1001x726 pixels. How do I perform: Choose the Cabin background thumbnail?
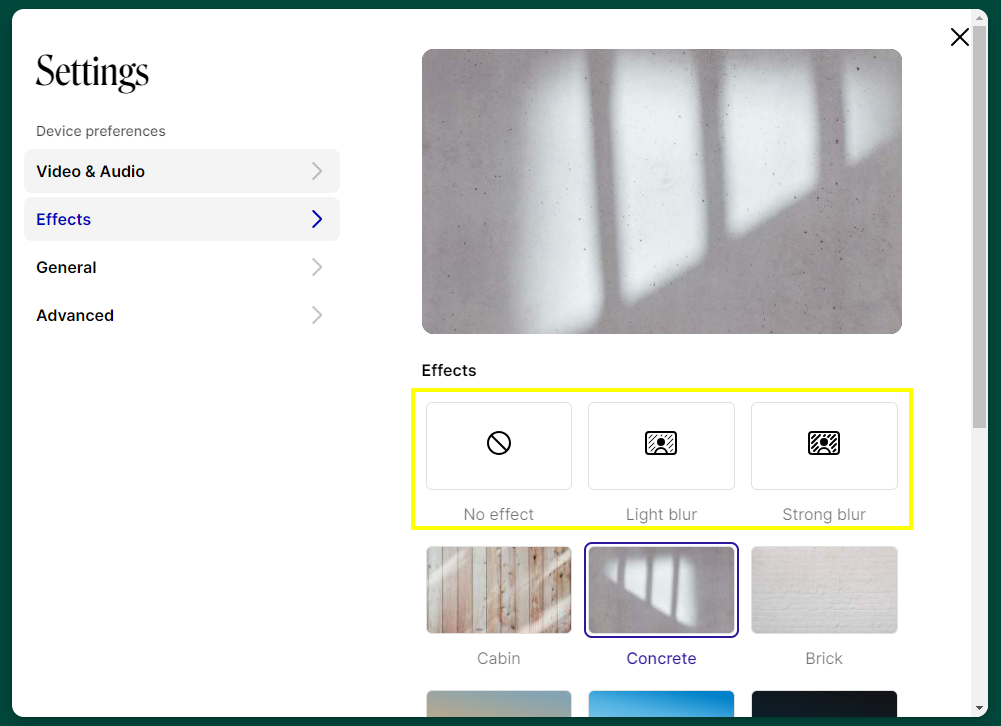499,589
